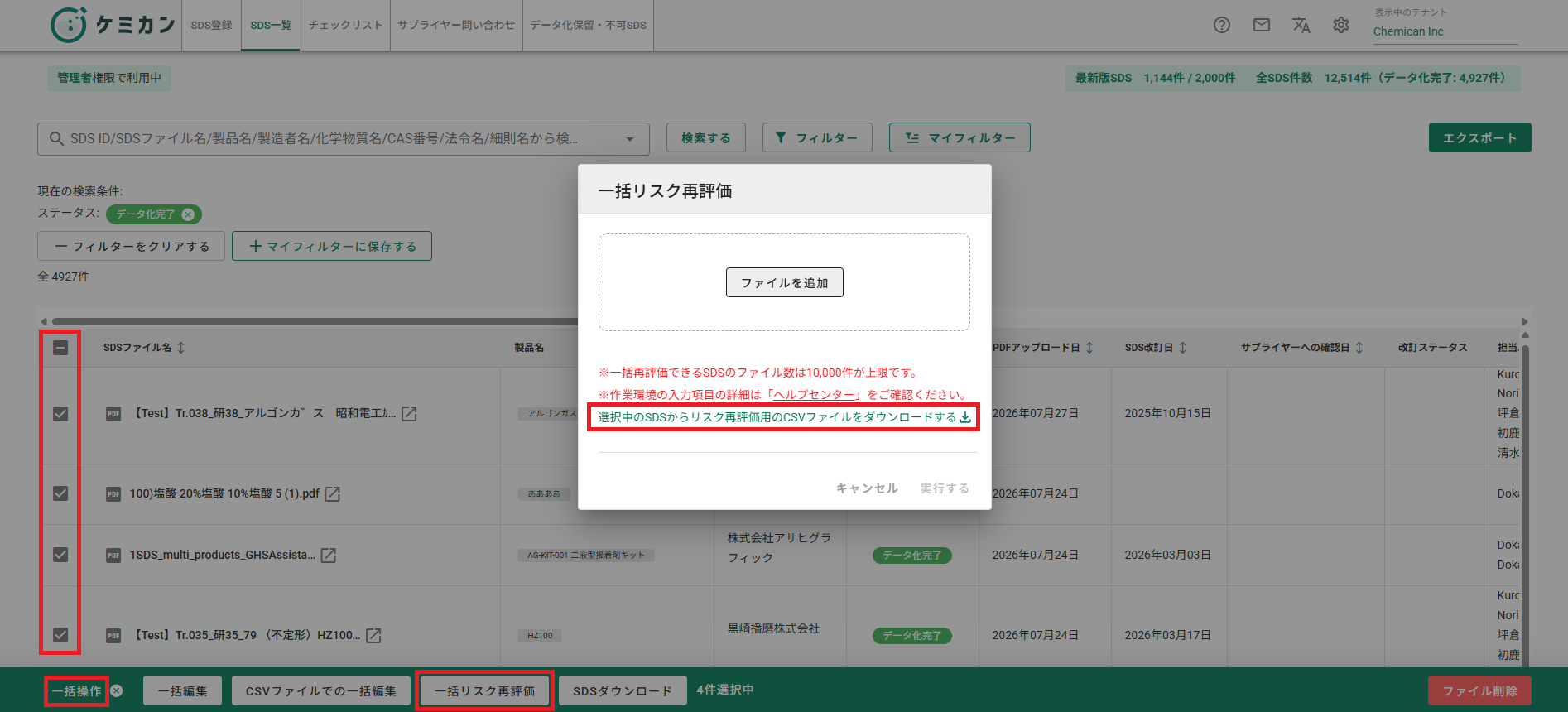Open the mail envelope icon
Screen dimensions: 1568x712
point(1262,25)
